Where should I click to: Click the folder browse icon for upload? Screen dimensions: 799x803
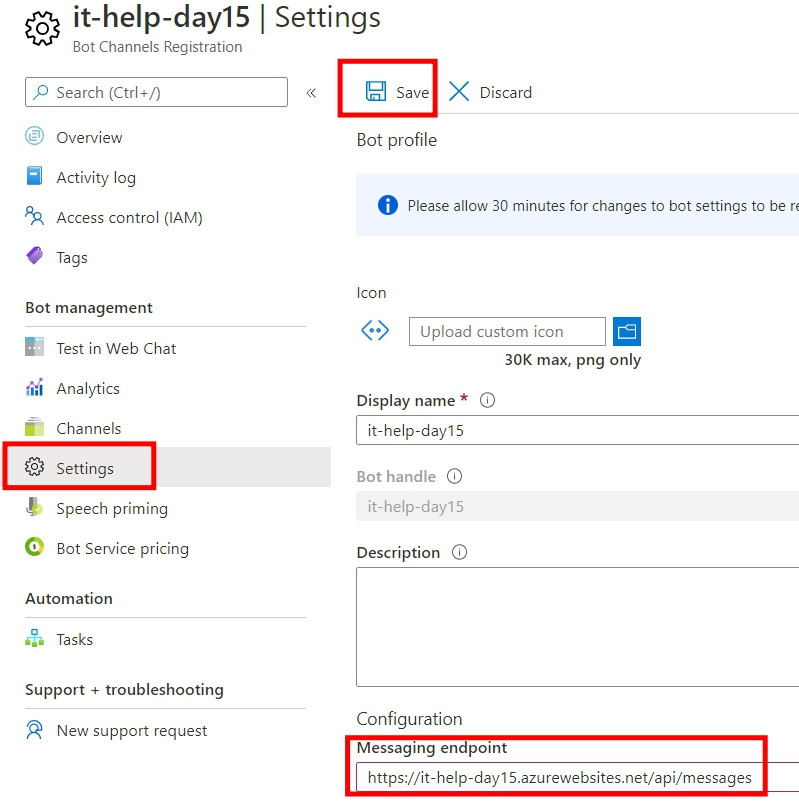coord(627,331)
